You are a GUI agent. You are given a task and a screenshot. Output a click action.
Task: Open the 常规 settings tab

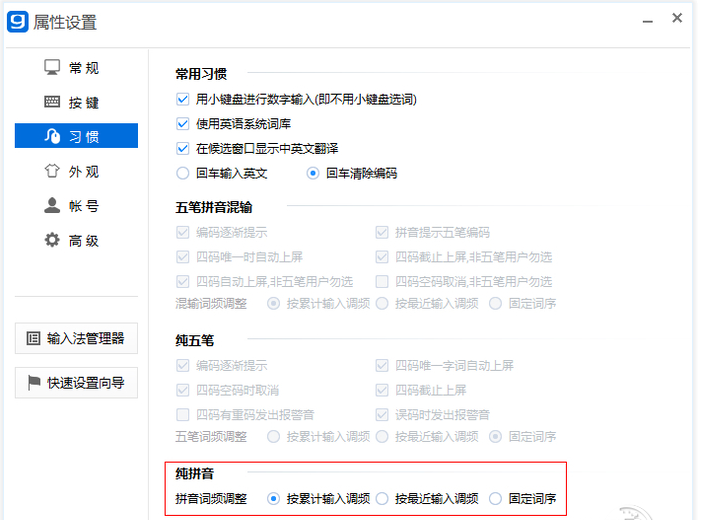(x=76, y=67)
